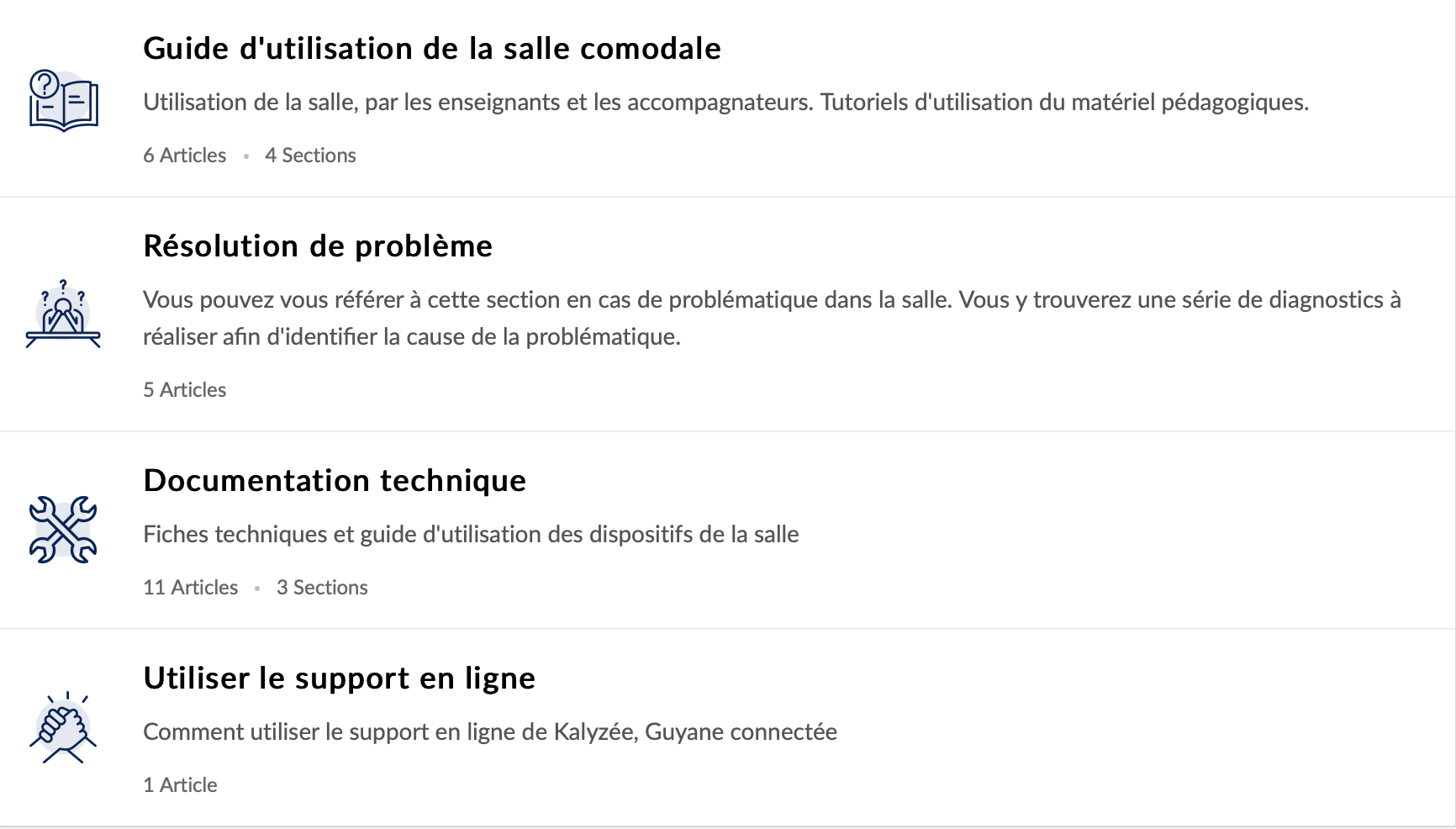Click the "6 Articles" count
This screenshot has height=829, width=1456.
pos(184,156)
